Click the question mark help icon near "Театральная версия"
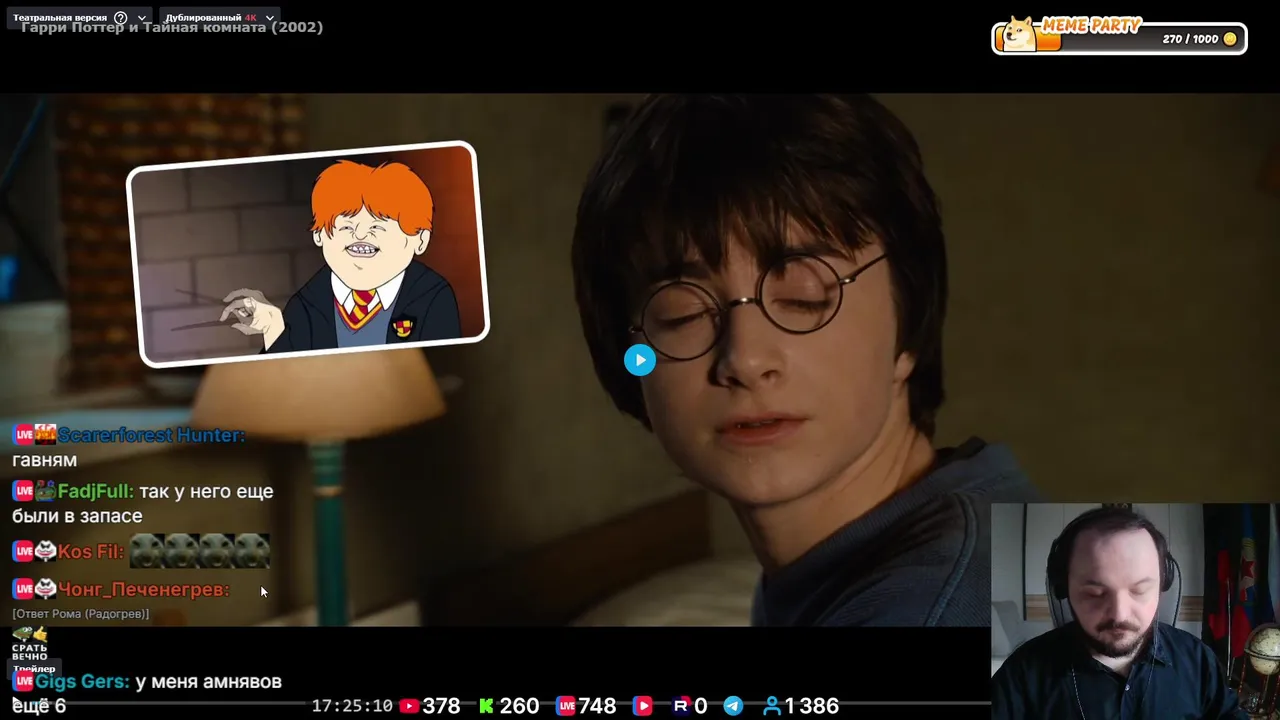Screen dimensions: 1280x720 click(121, 18)
